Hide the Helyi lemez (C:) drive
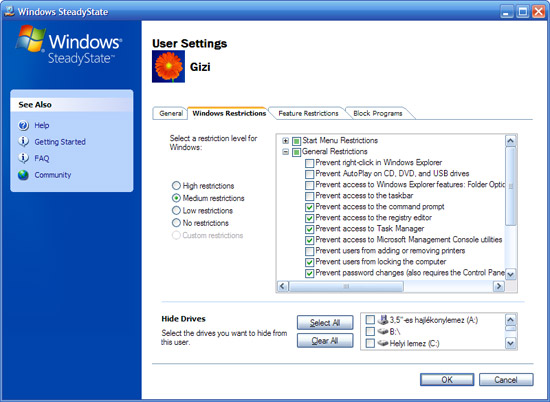 coord(370,343)
